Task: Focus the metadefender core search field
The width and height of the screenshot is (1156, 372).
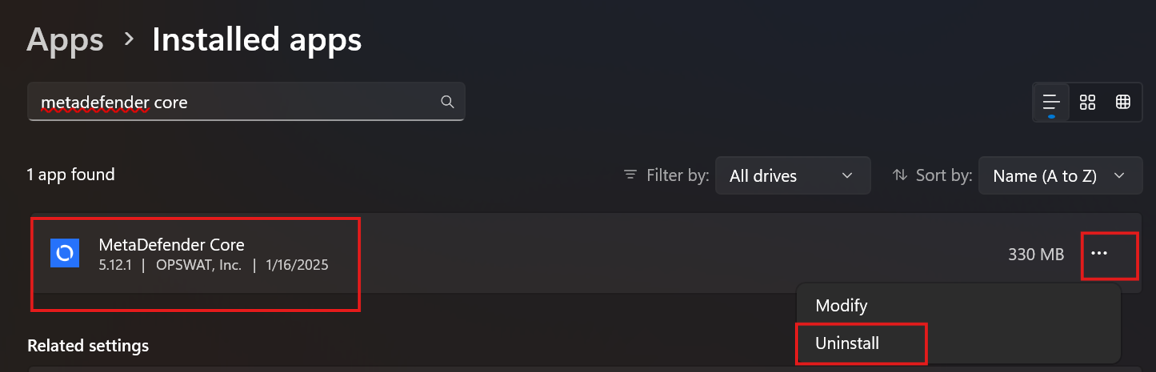Action: pyautogui.click(x=246, y=102)
